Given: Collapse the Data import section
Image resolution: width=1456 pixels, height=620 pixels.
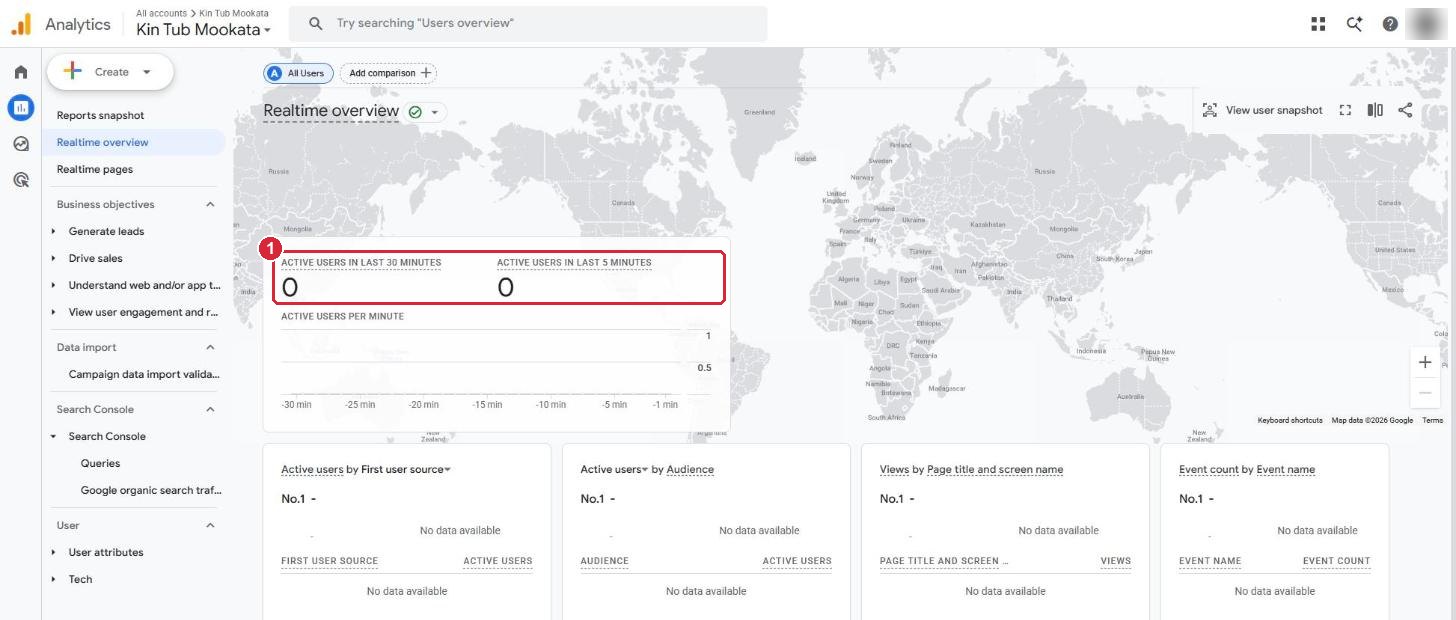Looking at the screenshot, I should click(x=210, y=347).
